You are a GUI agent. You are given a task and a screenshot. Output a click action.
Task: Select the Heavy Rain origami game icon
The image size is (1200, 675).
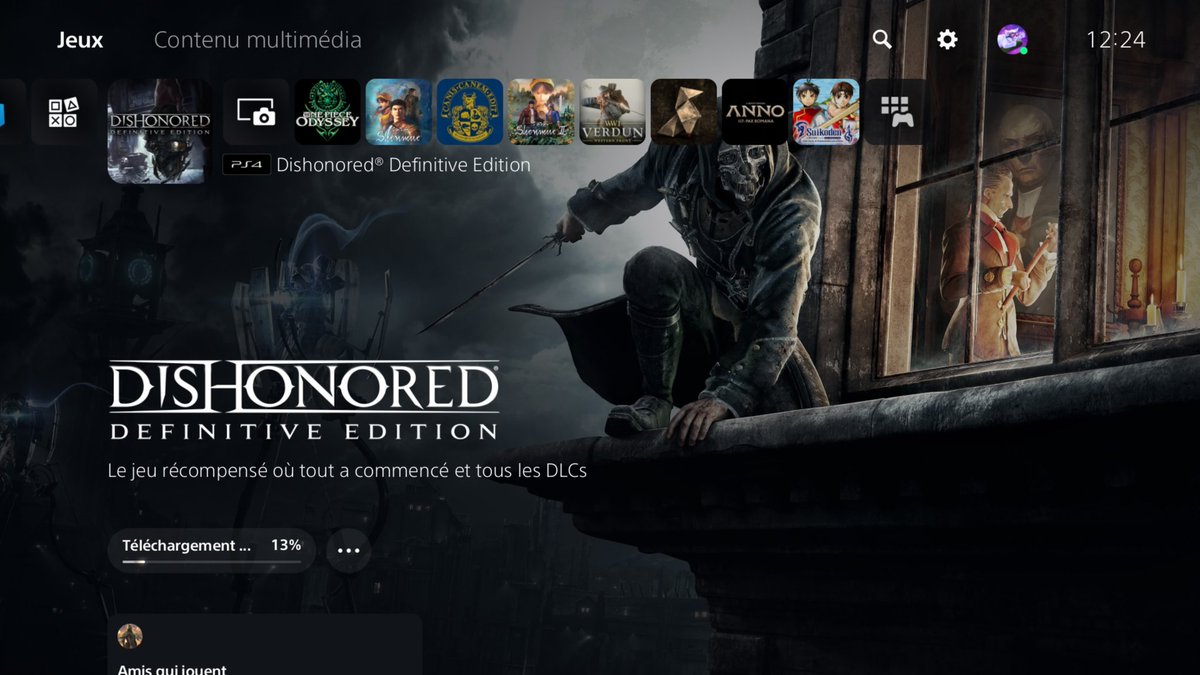[683, 112]
